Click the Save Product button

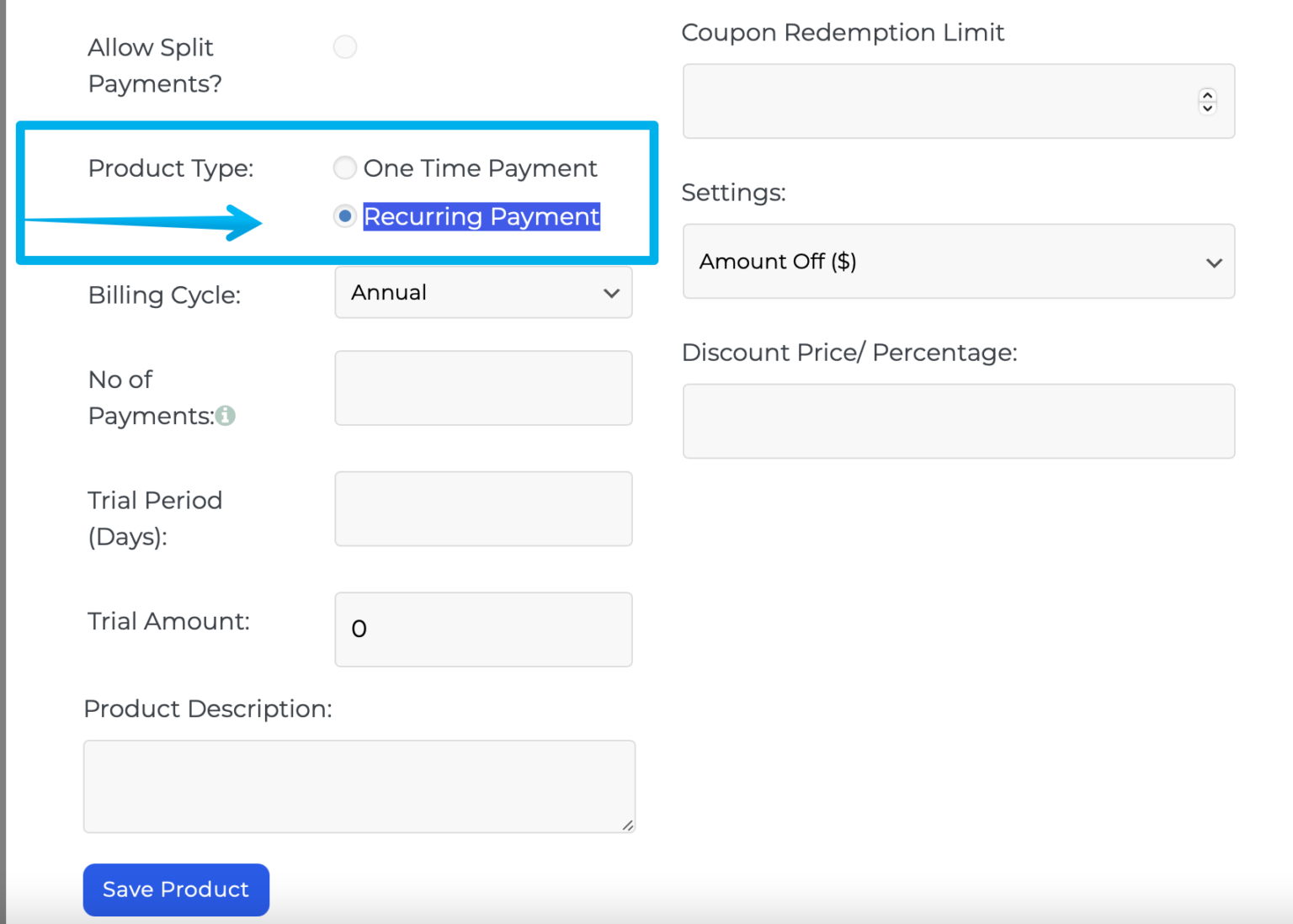[x=175, y=889]
